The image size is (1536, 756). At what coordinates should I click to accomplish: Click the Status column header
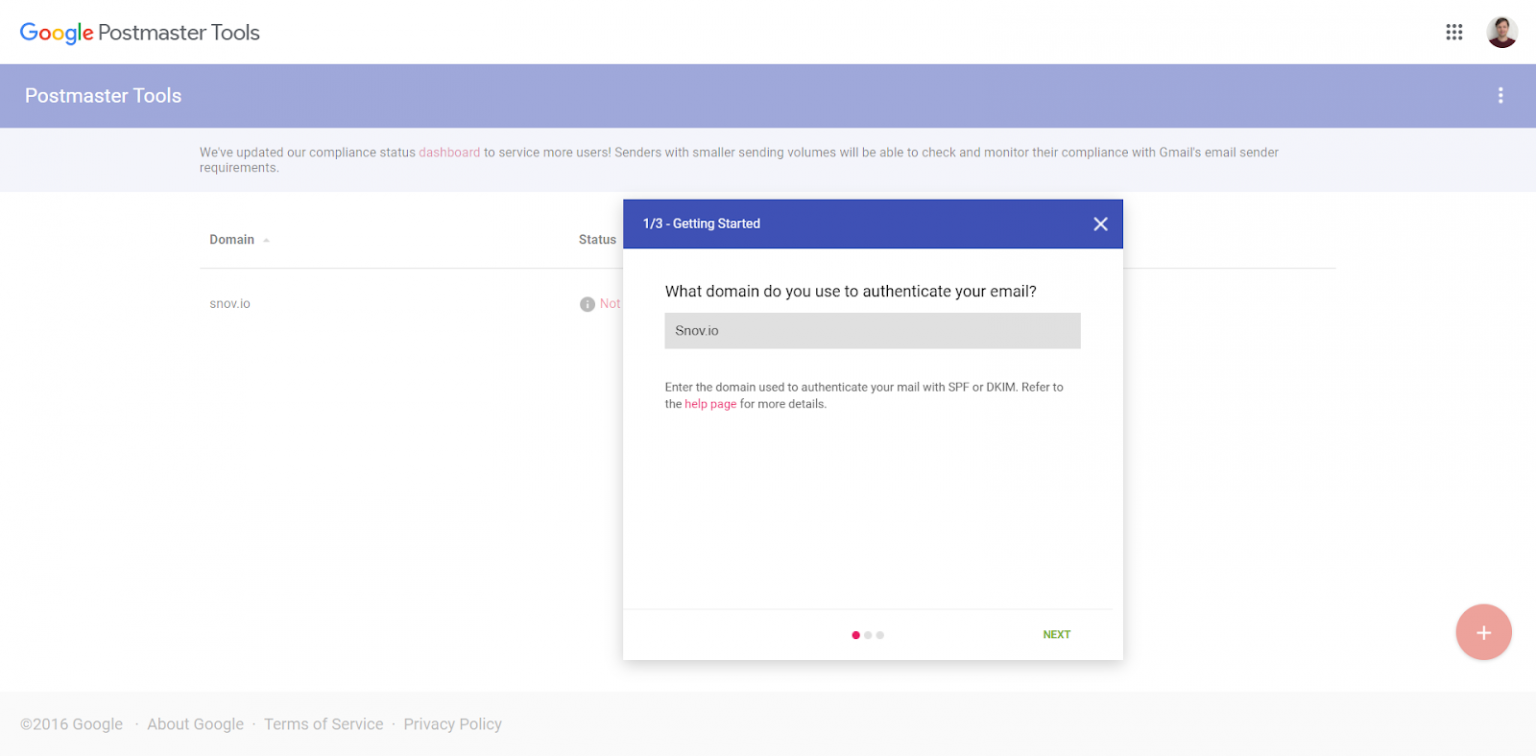tap(597, 240)
